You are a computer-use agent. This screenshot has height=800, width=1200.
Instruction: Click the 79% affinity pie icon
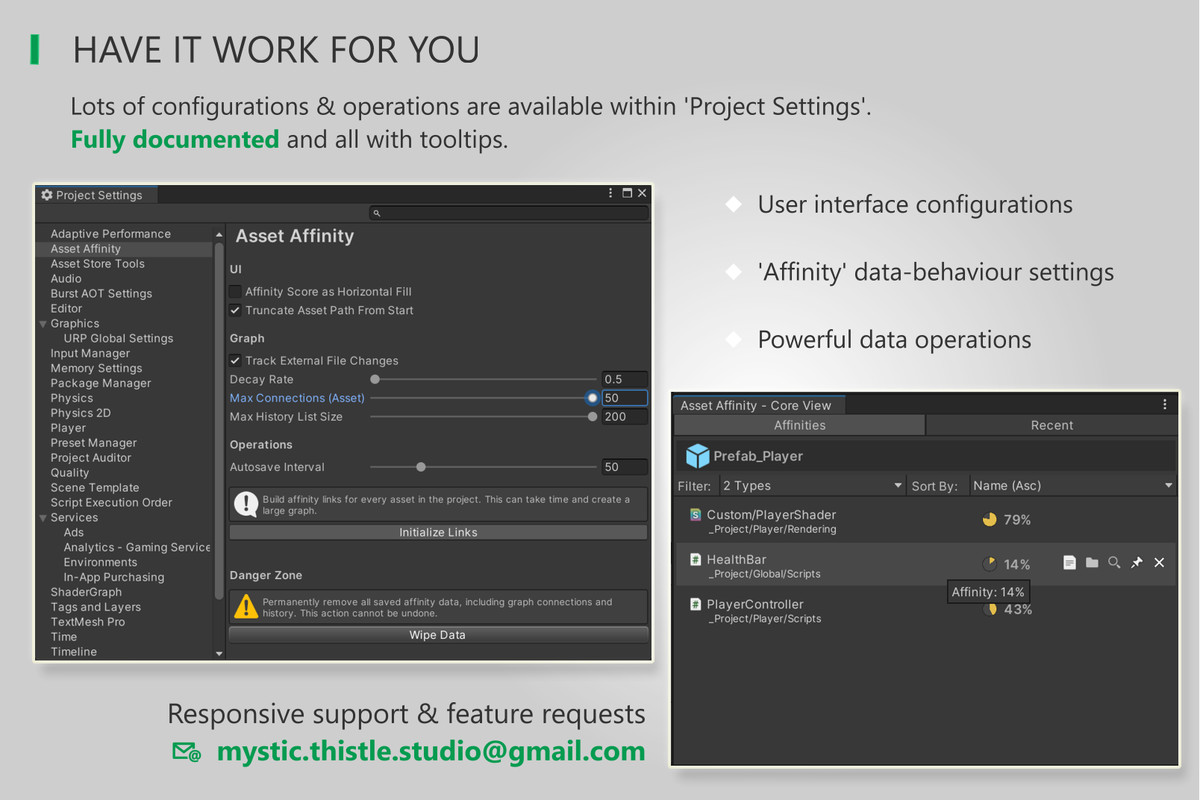[x=990, y=520]
